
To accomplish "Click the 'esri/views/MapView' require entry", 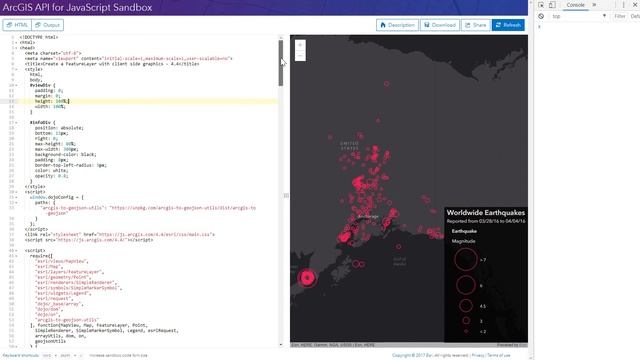I will [62, 261].
